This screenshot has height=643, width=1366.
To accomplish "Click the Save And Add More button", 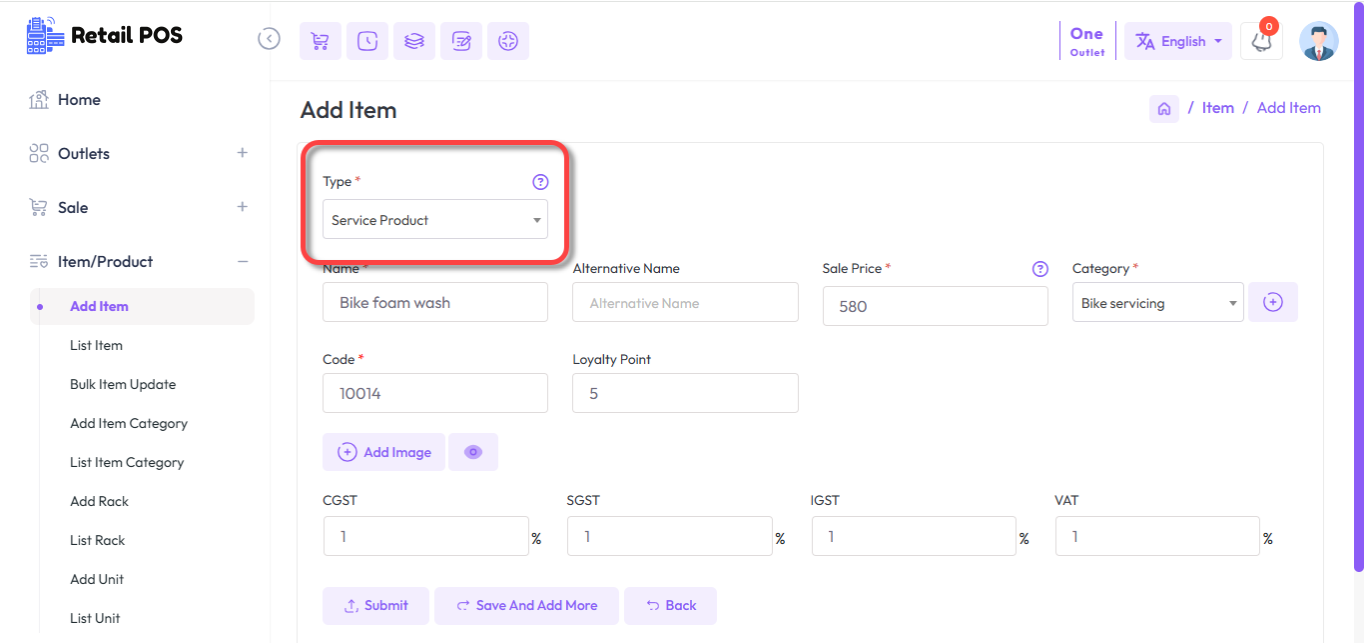I will (526, 605).
